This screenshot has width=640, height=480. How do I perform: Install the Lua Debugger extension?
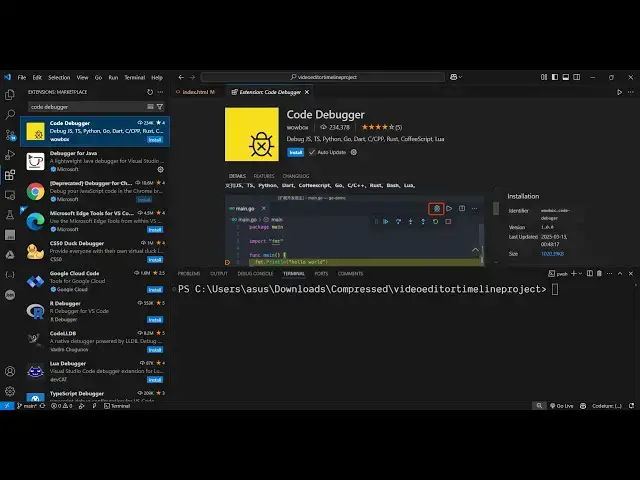coord(155,380)
